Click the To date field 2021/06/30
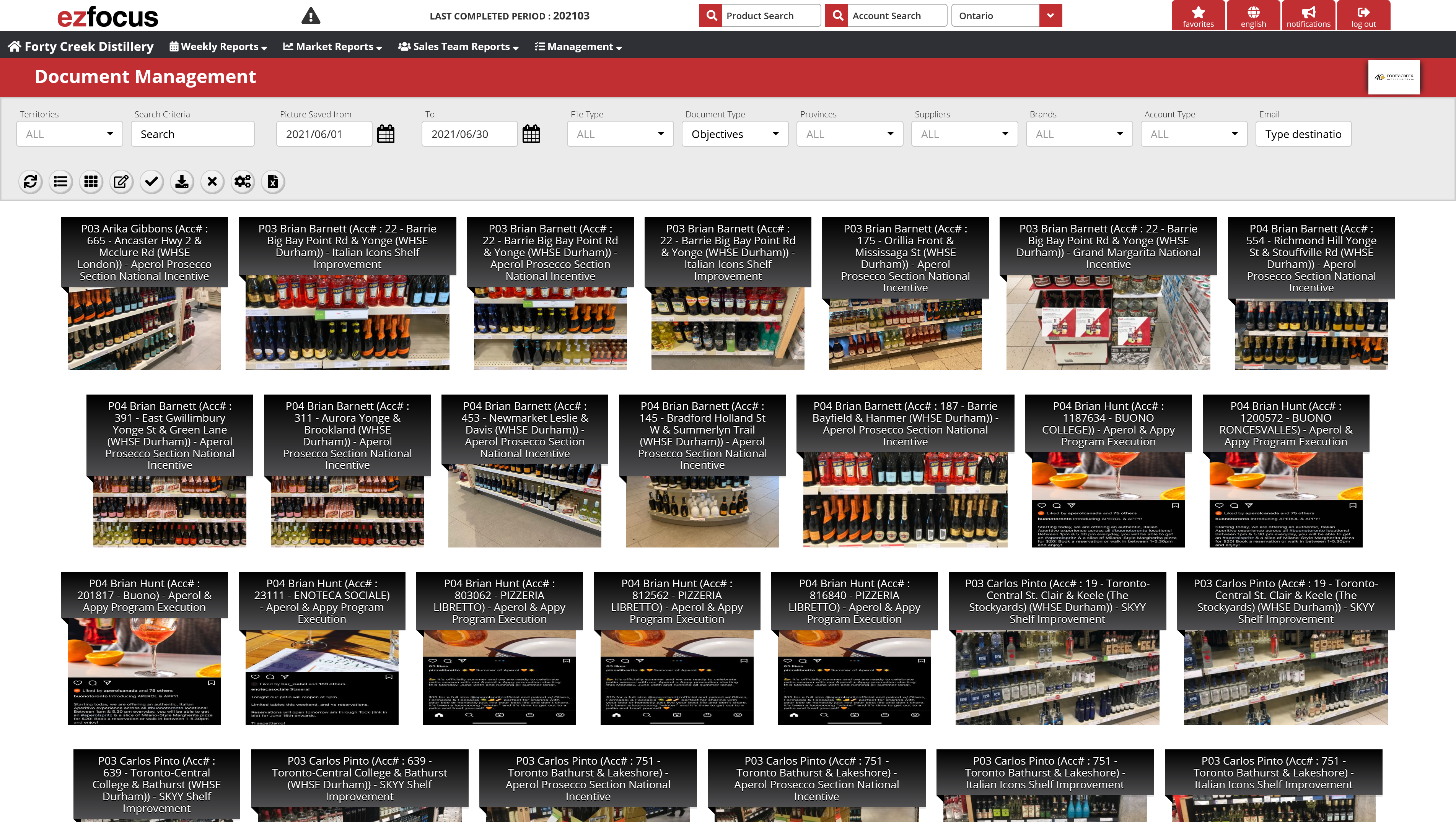This screenshot has width=1456, height=822. (x=469, y=134)
